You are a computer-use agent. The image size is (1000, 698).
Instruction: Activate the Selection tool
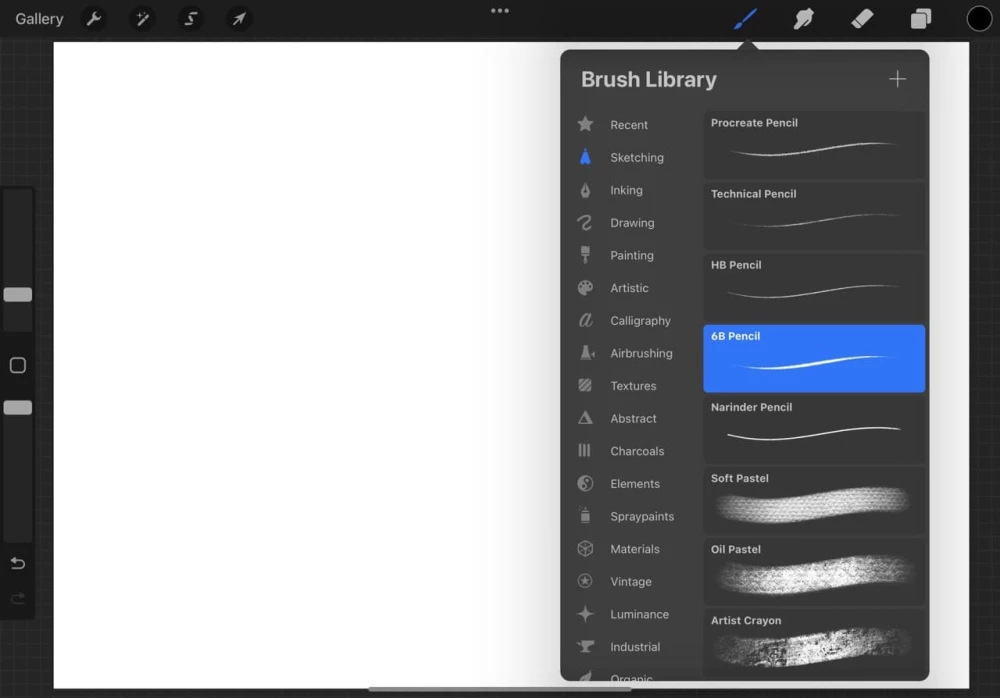191,19
